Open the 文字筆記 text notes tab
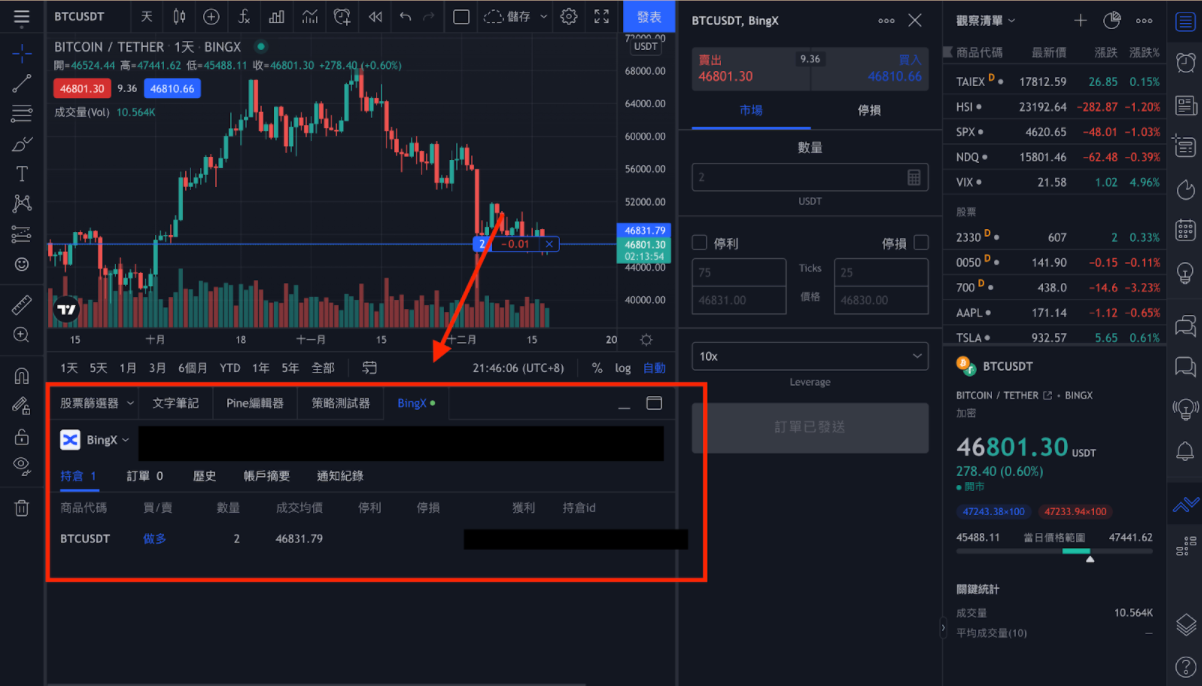1202x686 pixels. point(176,403)
